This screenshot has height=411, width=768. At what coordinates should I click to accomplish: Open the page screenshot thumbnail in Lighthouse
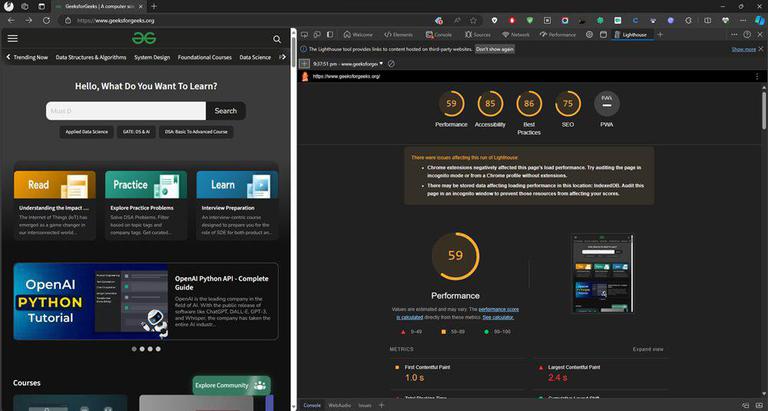[602, 273]
